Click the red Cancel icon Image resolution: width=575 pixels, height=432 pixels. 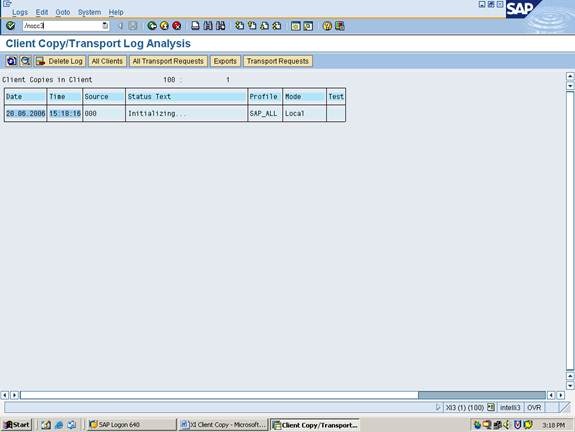pos(176,26)
